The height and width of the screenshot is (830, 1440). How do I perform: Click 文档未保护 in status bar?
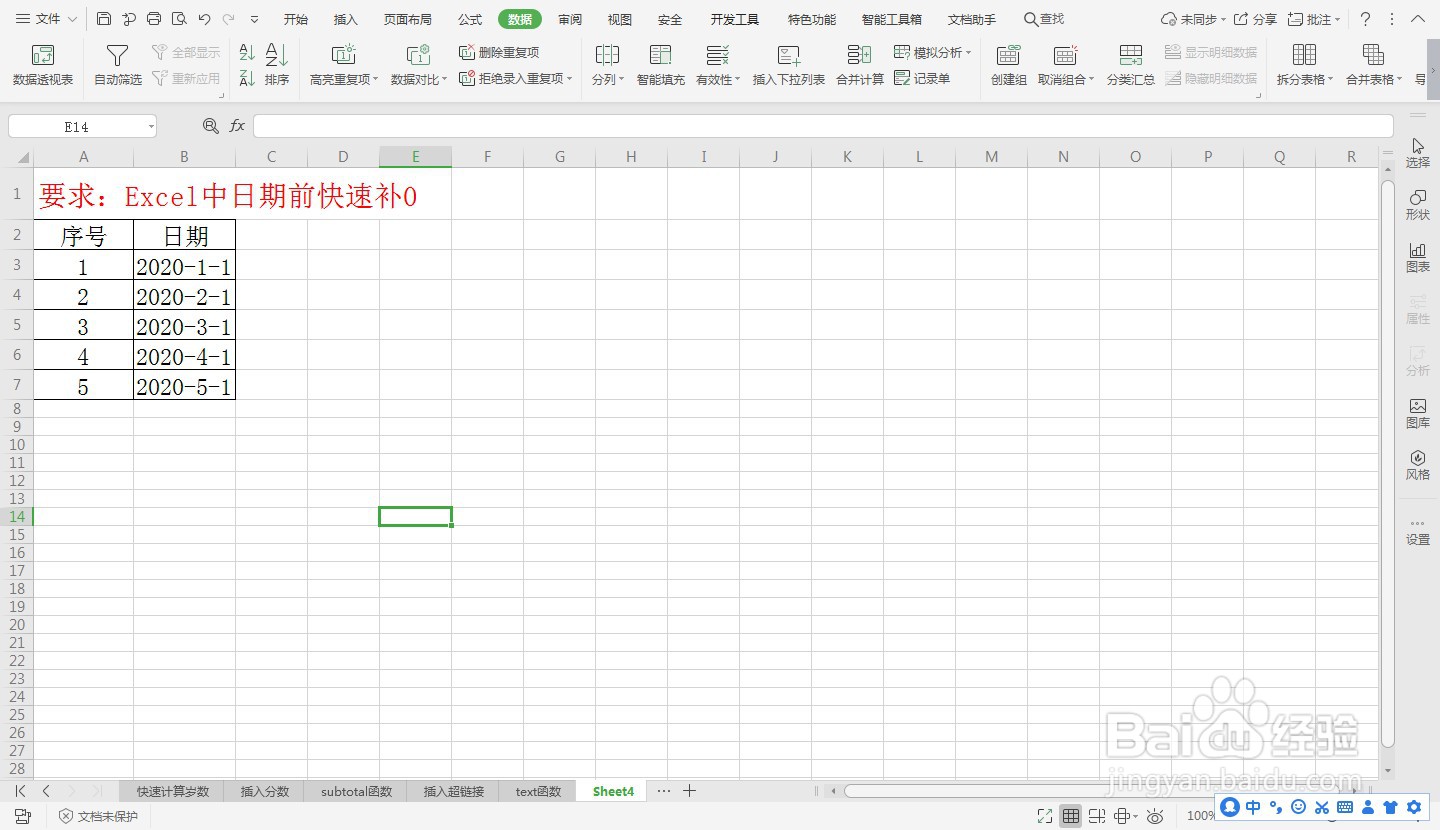click(x=98, y=816)
